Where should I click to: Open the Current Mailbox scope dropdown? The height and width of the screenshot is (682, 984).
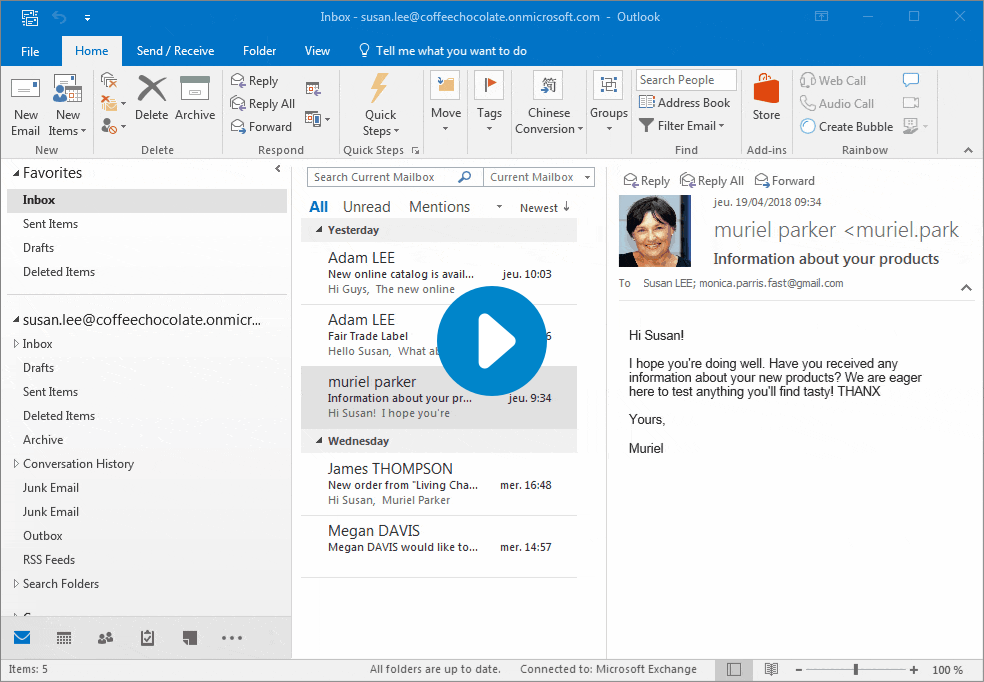pos(539,177)
